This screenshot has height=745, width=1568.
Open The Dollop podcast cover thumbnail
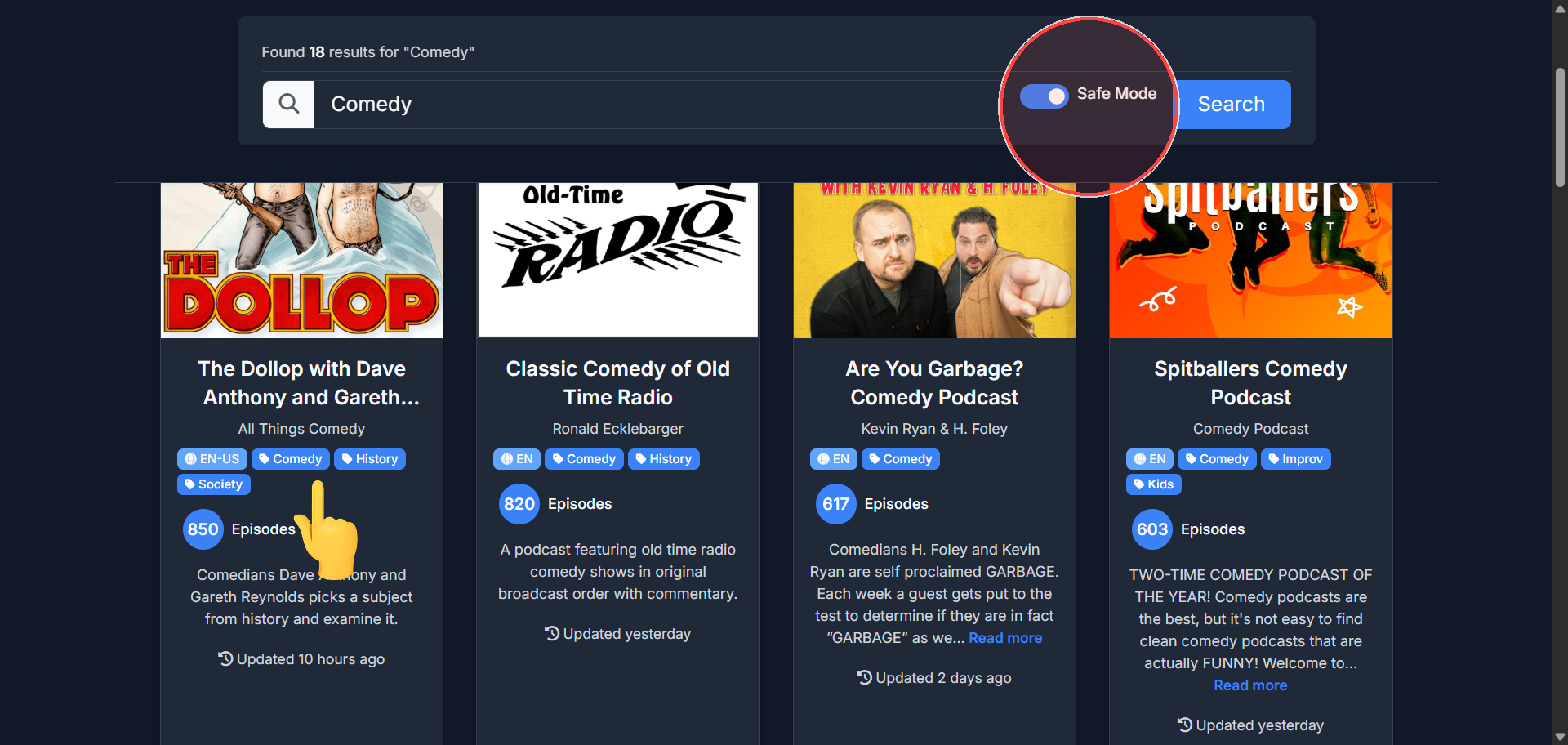tap(301, 260)
